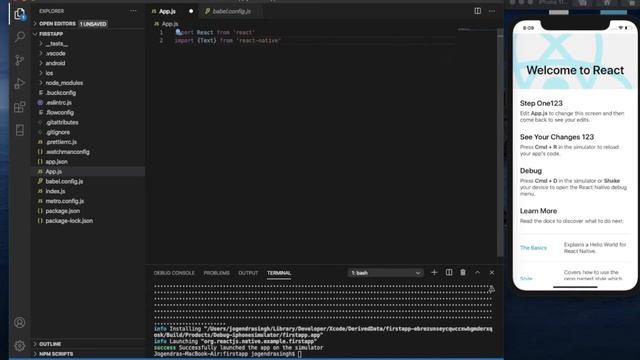Open editor more actions ellipsis
Image resolution: width=640 pixels, height=360 pixels.
[492, 11]
